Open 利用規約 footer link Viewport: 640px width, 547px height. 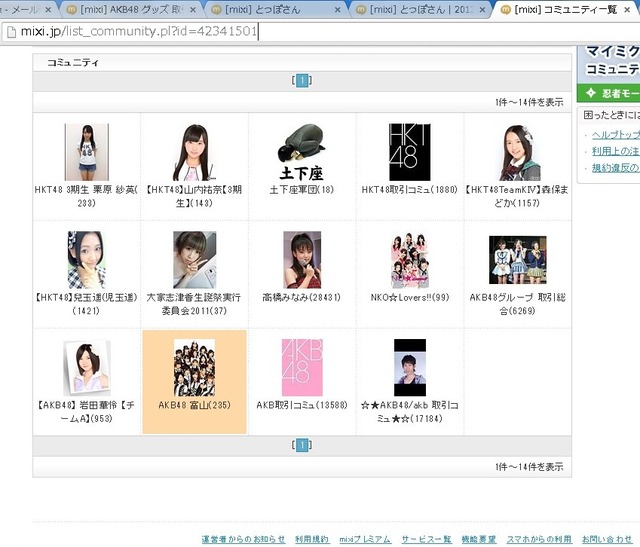[x=312, y=539]
